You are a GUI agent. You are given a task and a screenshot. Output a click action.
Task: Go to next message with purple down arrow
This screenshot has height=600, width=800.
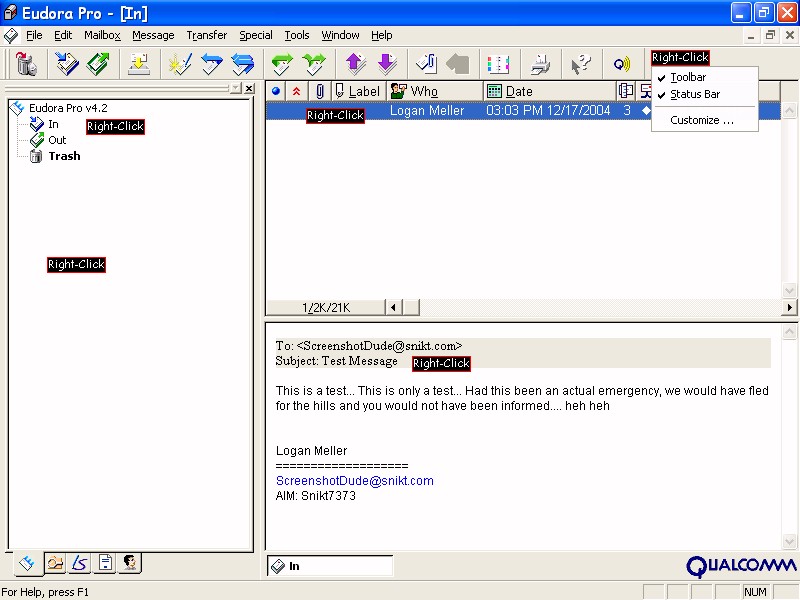(x=387, y=64)
